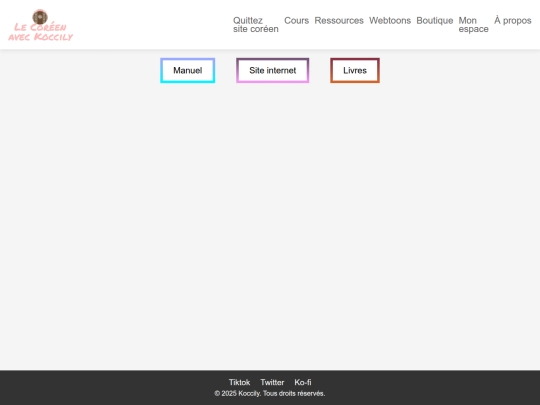Choose the Livres button
The width and height of the screenshot is (540, 405).
click(355, 71)
